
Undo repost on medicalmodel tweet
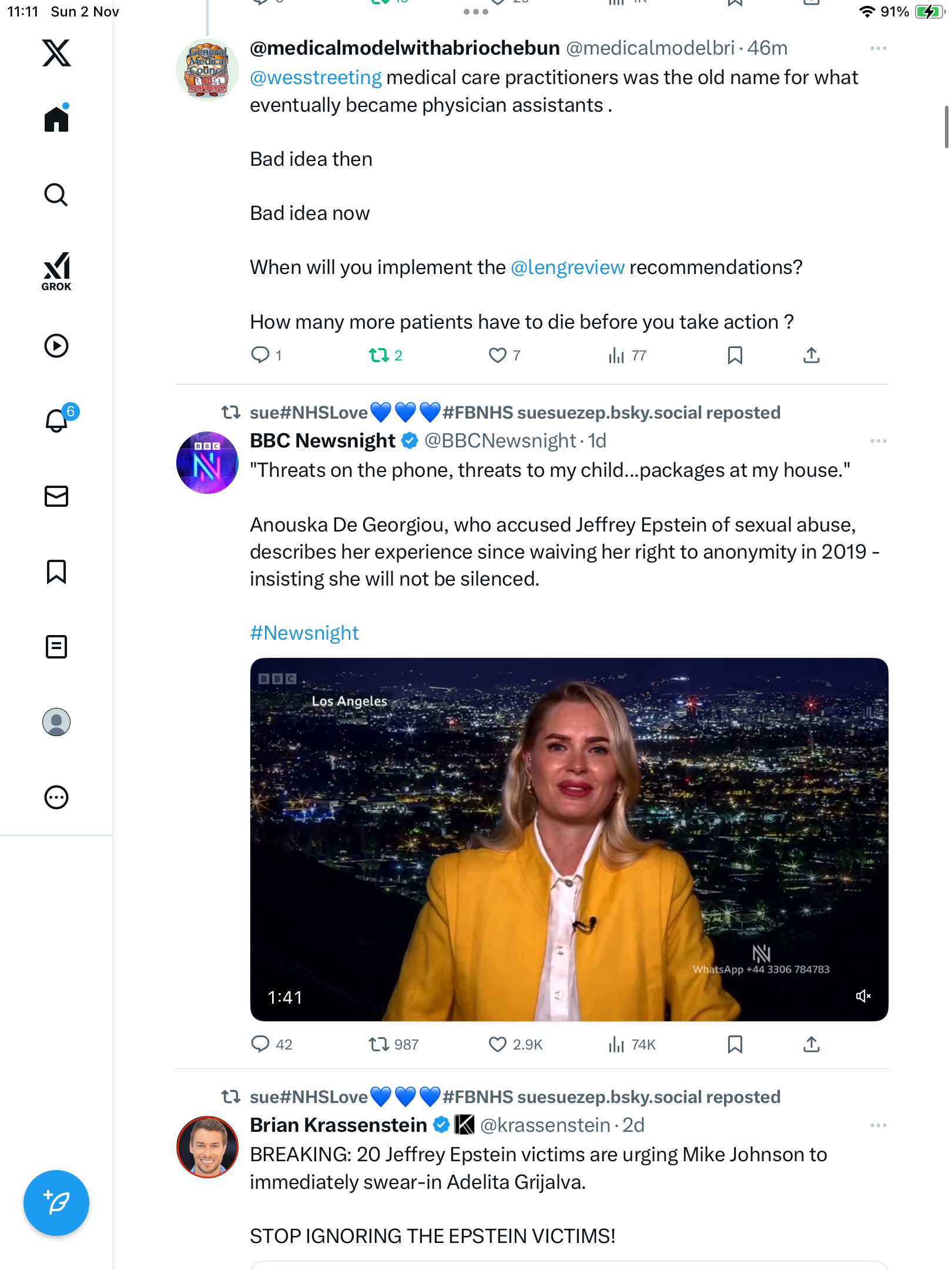379,355
